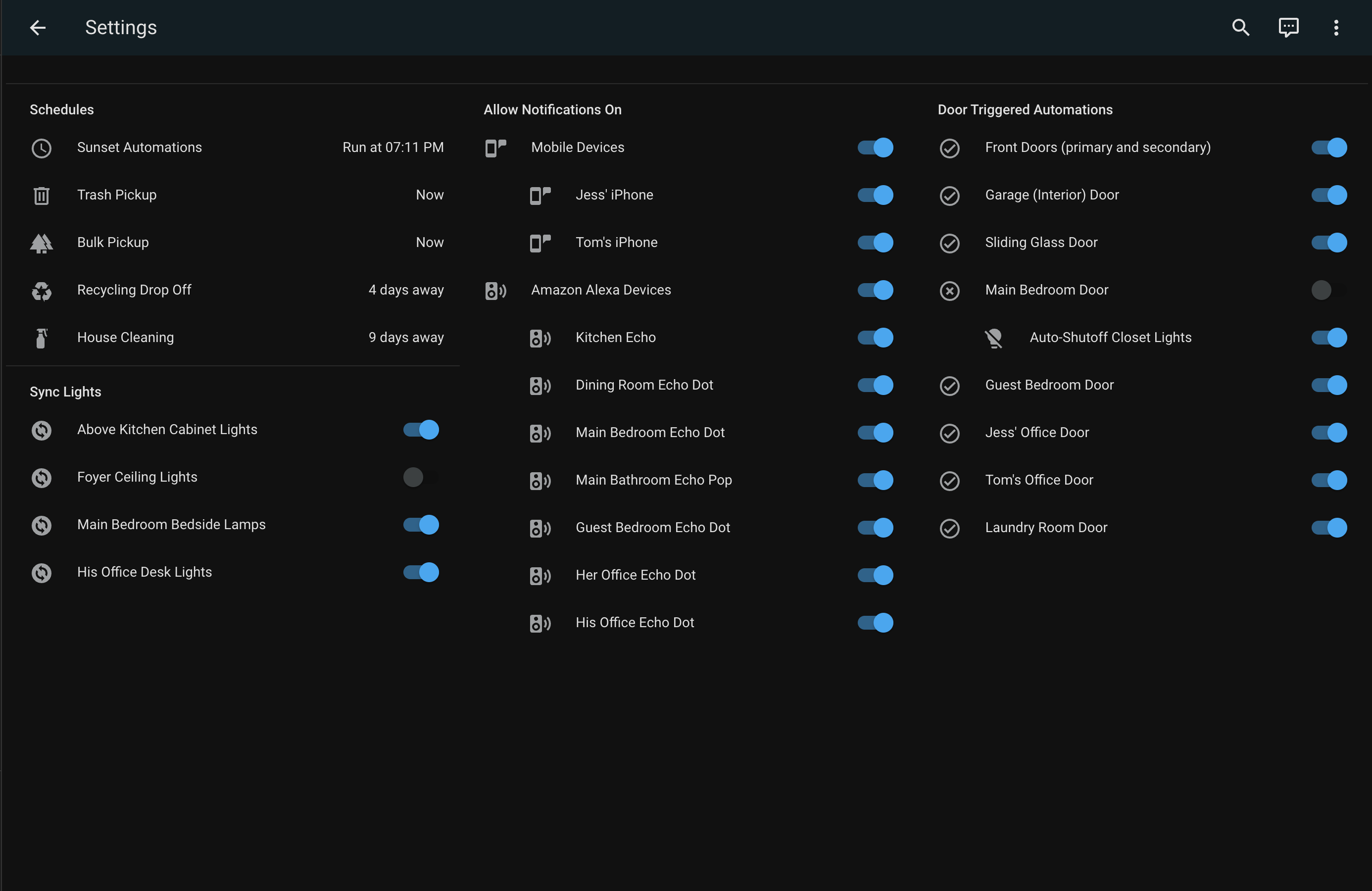Viewport: 1372px width, 891px height.
Task: Click the Kitchen Echo speaker icon
Action: (539, 338)
